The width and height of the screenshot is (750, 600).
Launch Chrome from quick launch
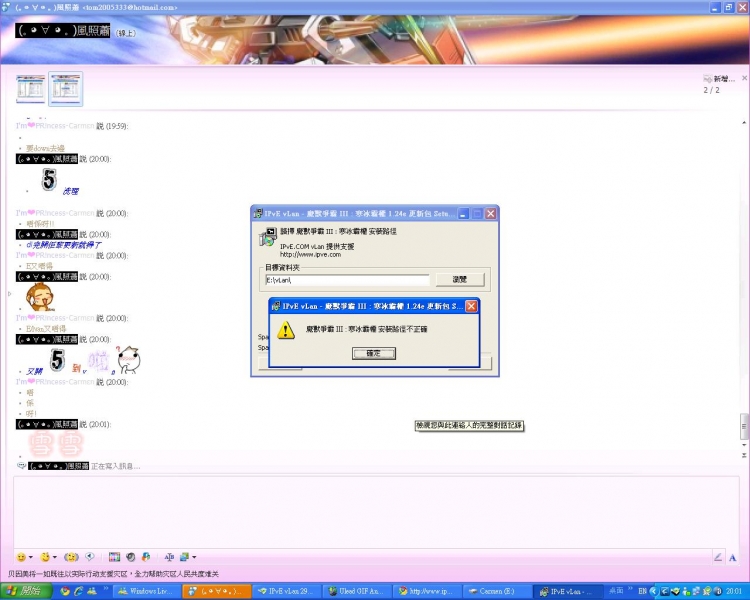pos(65,591)
